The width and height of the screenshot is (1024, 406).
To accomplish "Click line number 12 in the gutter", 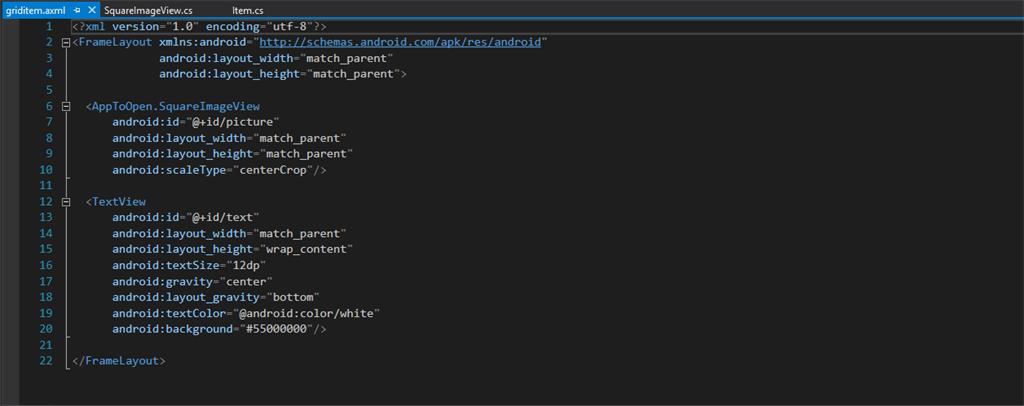I will 45,201.
